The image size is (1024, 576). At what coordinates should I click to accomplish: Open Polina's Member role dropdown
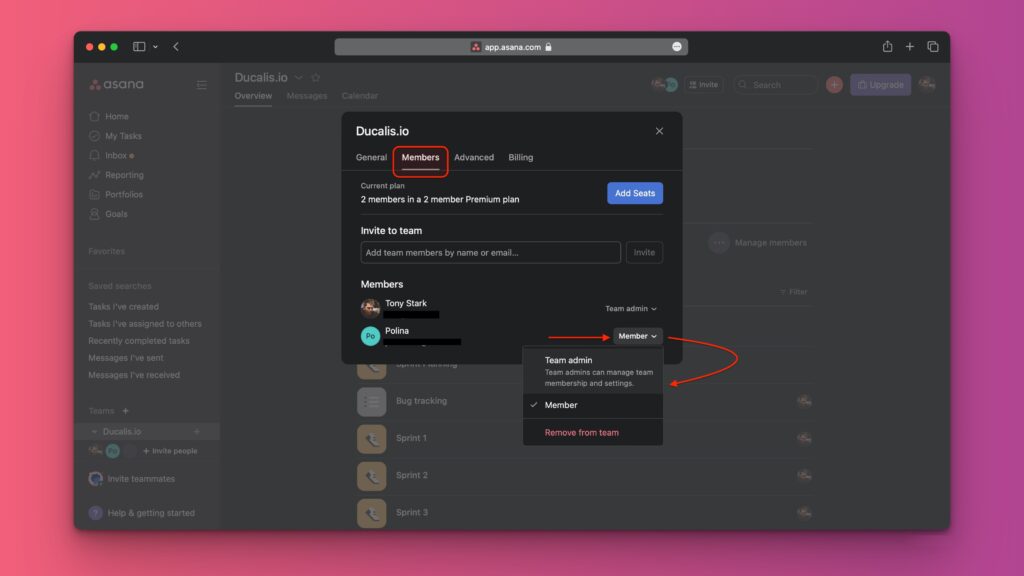(x=636, y=336)
